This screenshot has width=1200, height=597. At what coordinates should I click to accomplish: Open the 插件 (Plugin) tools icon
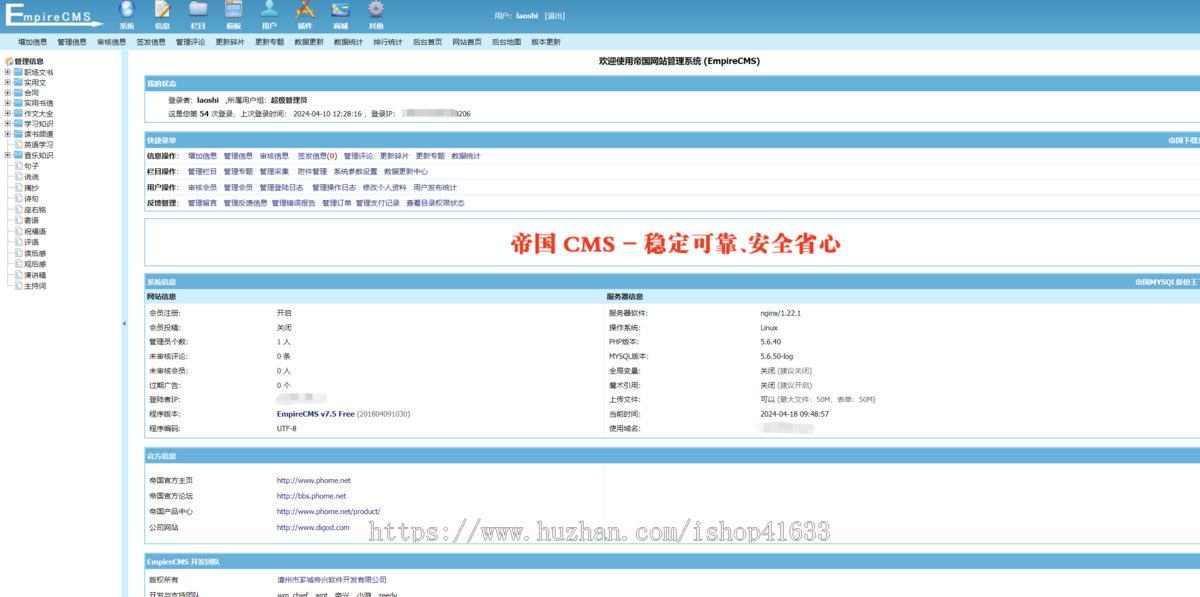[305, 10]
